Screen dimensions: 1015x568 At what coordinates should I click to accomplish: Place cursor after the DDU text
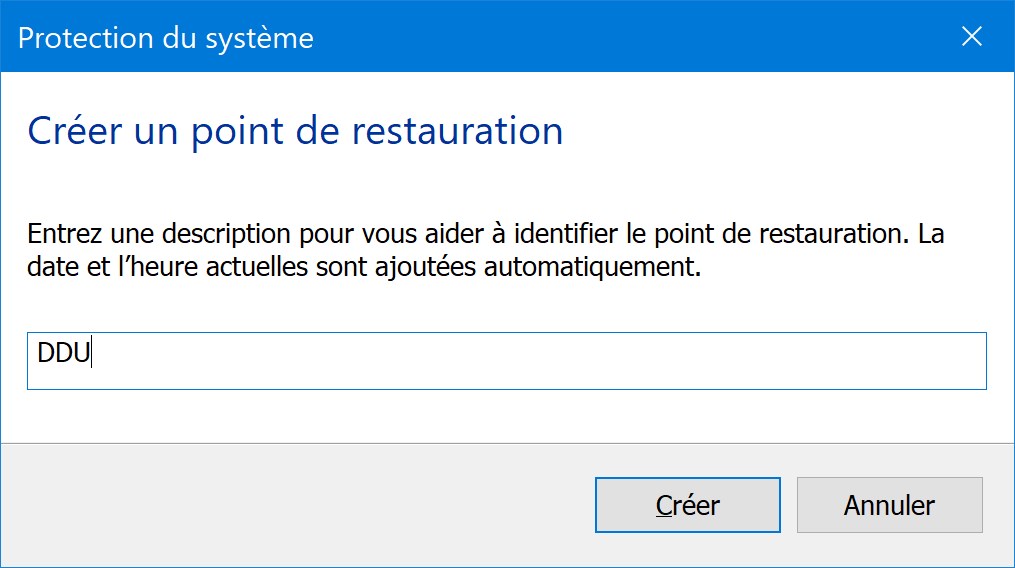click(91, 353)
